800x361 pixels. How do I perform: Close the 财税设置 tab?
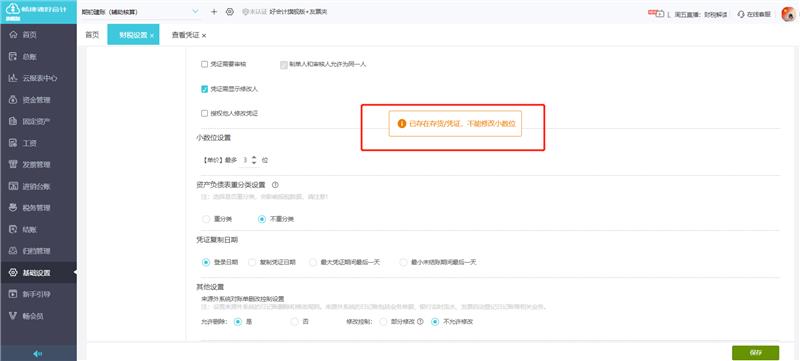click(x=152, y=36)
